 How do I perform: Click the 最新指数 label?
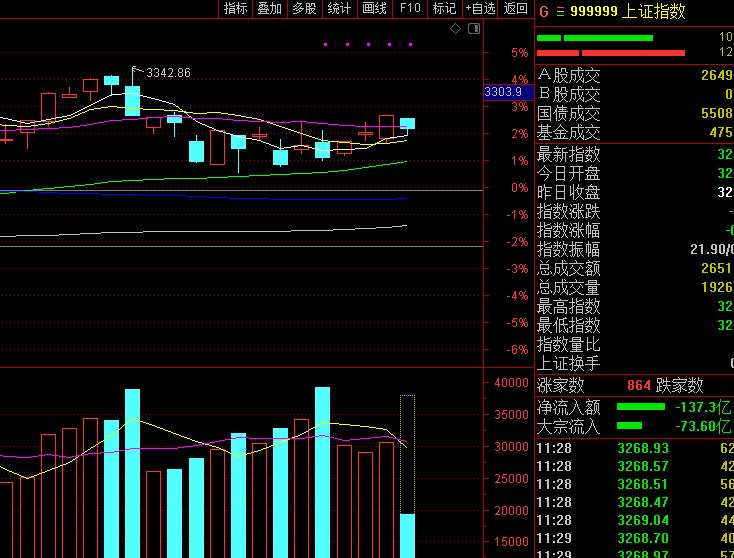point(569,154)
